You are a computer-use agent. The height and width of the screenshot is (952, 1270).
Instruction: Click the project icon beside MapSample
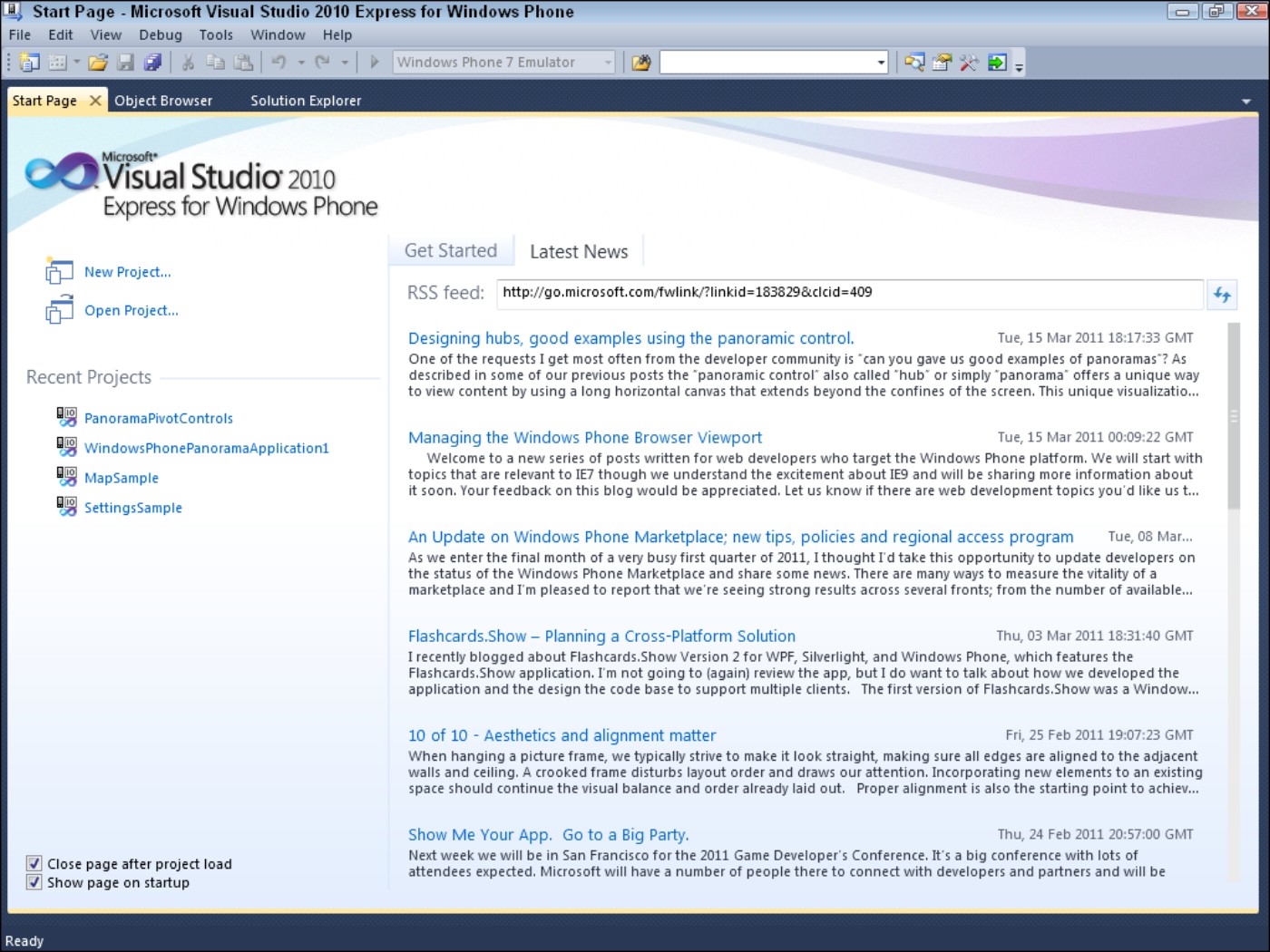point(66,477)
